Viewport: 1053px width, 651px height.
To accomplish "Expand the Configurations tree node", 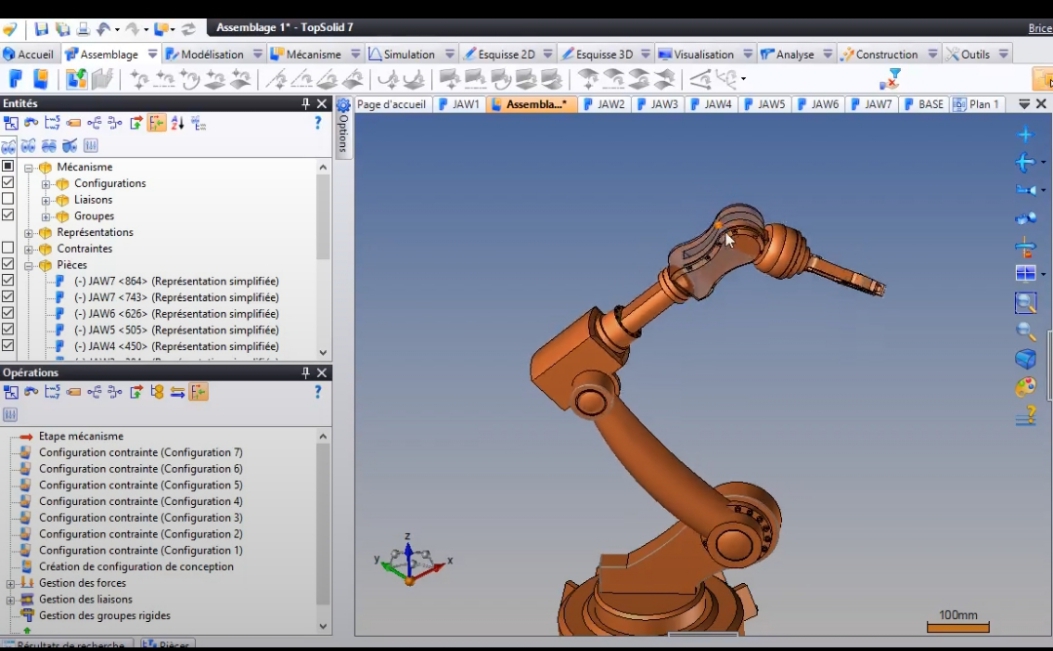I will coord(46,184).
